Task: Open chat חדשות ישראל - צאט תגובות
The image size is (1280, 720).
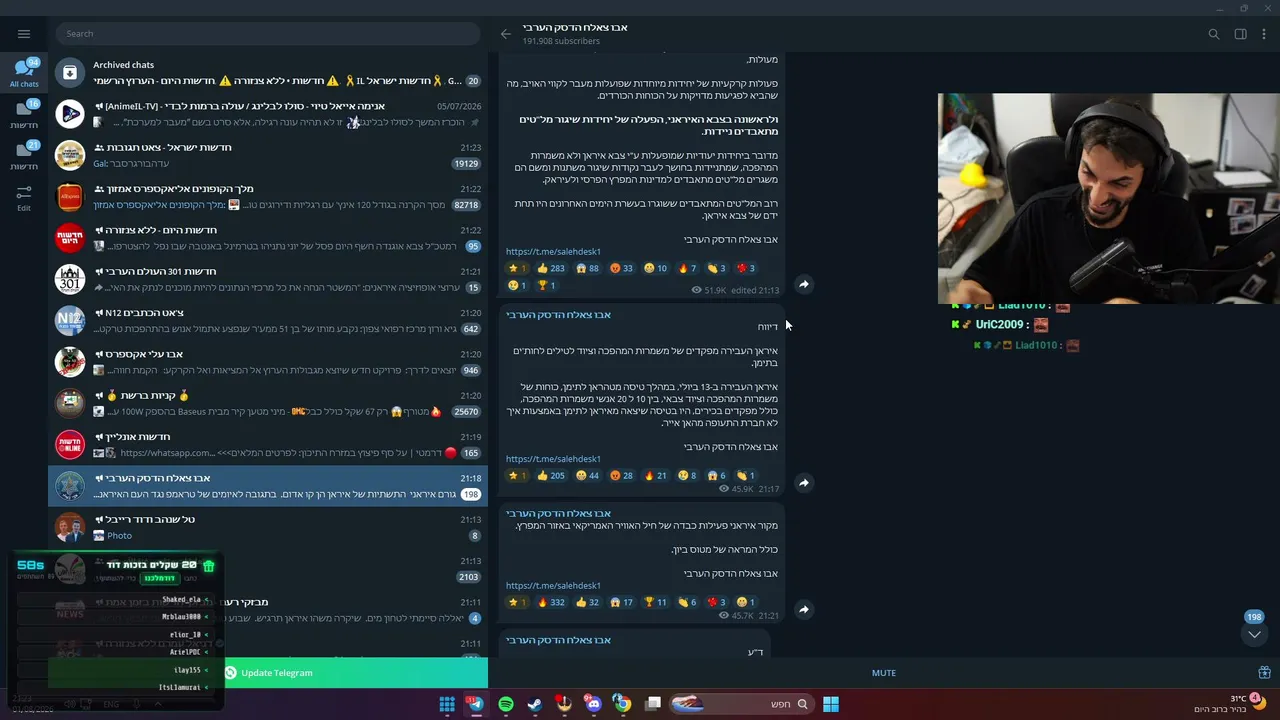Action: point(268,155)
